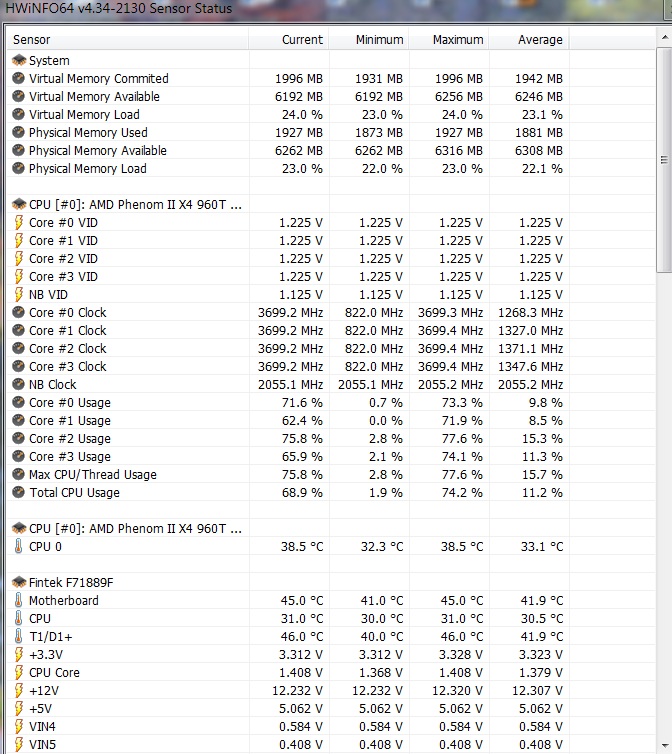Click the first CPU [#0]: AMD Phenom group header
This screenshot has height=754, width=672.
coord(135,204)
